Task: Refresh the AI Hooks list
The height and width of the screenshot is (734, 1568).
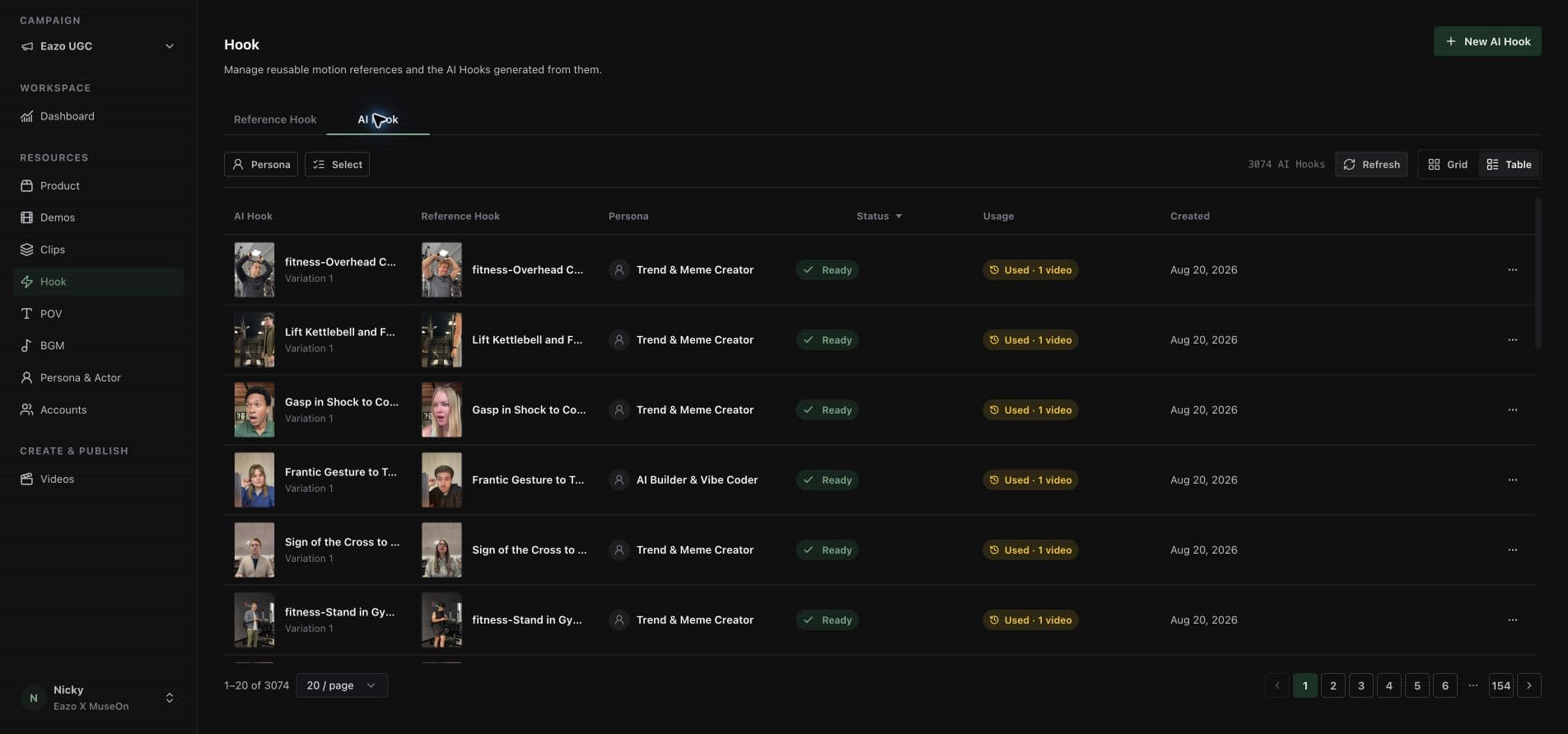Action: pyautogui.click(x=1371, y=165)
